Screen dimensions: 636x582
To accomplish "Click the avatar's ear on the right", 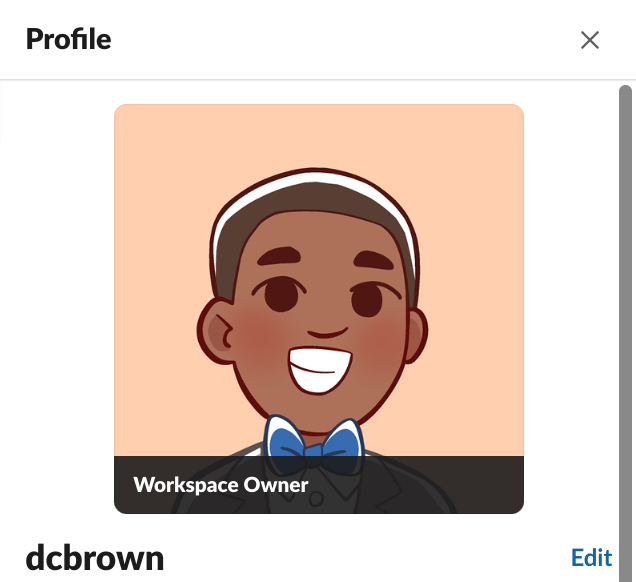I will [415, 330].
